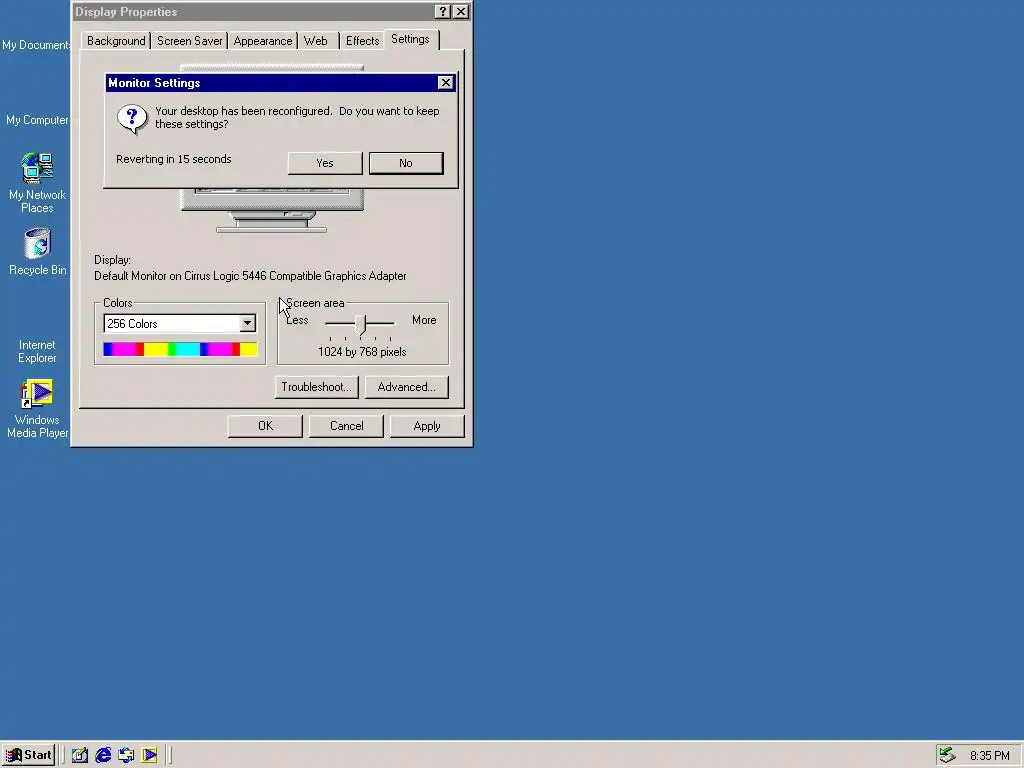Click the Show Desktop quick launch icon
This screenshot has width=1024, height=768.
[x=80, y=756]
